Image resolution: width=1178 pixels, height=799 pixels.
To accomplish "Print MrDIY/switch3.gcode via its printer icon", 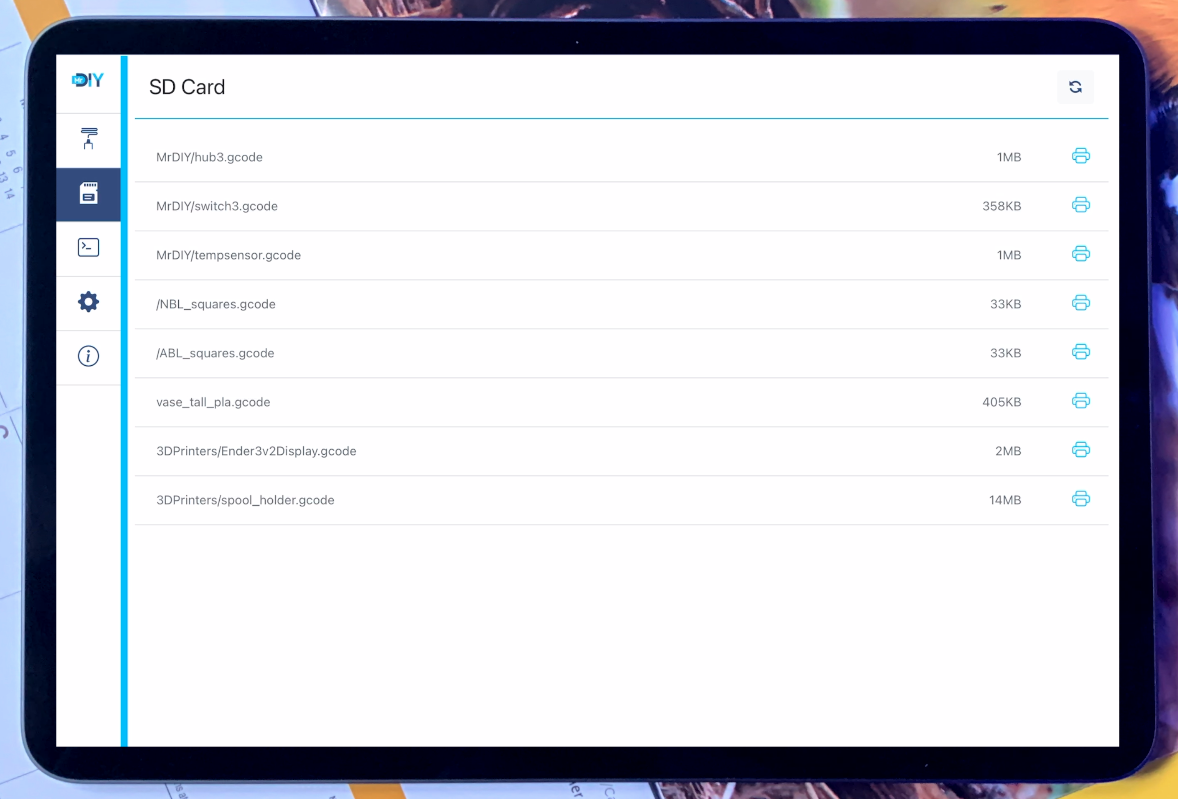I will [1080, 205].
